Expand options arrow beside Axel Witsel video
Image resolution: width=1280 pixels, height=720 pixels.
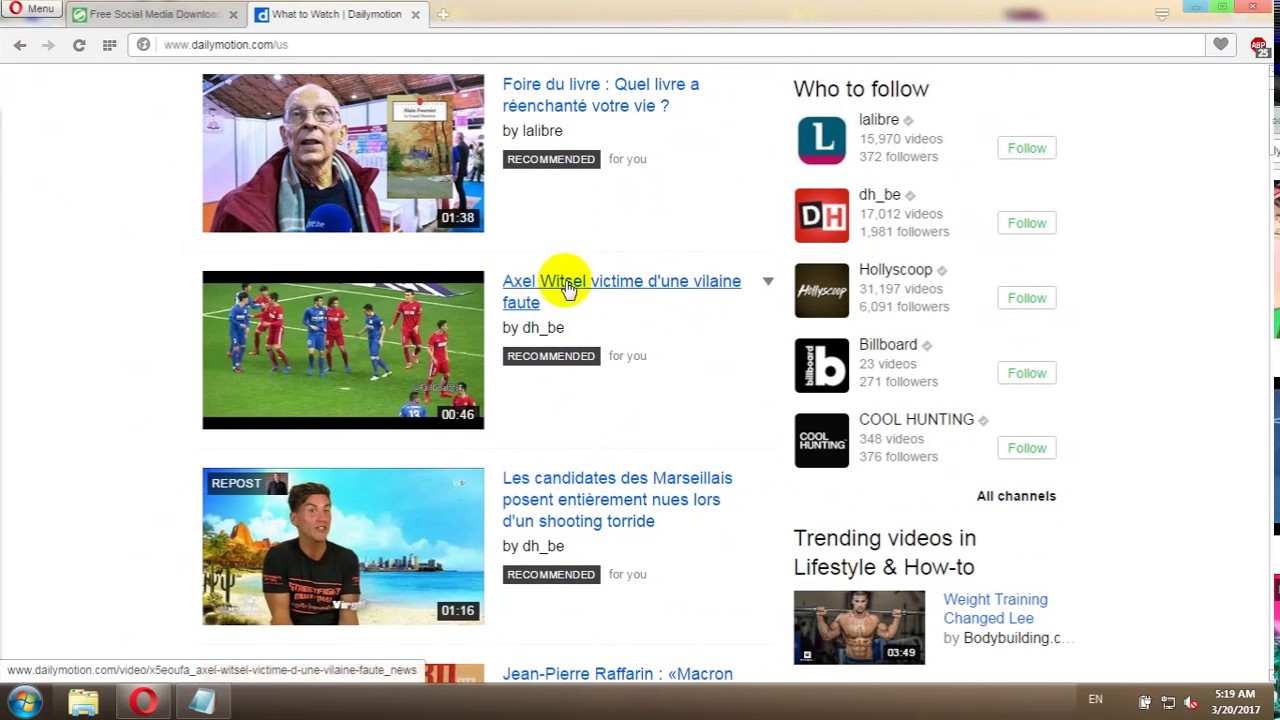(x=768, y=281)
